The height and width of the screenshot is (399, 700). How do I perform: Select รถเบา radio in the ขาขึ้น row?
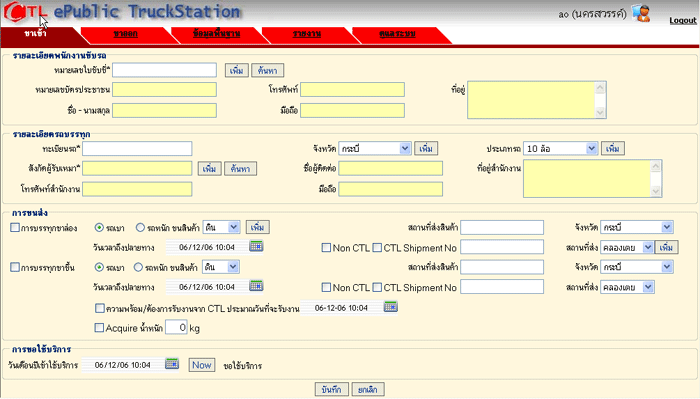coord(99,267)
